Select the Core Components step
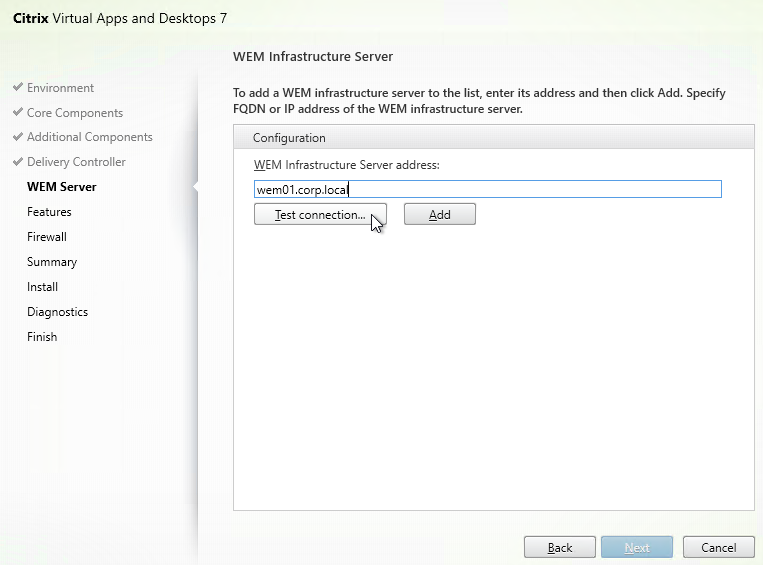The width and height of the screenshot is (763, 565). click(75, 113)
